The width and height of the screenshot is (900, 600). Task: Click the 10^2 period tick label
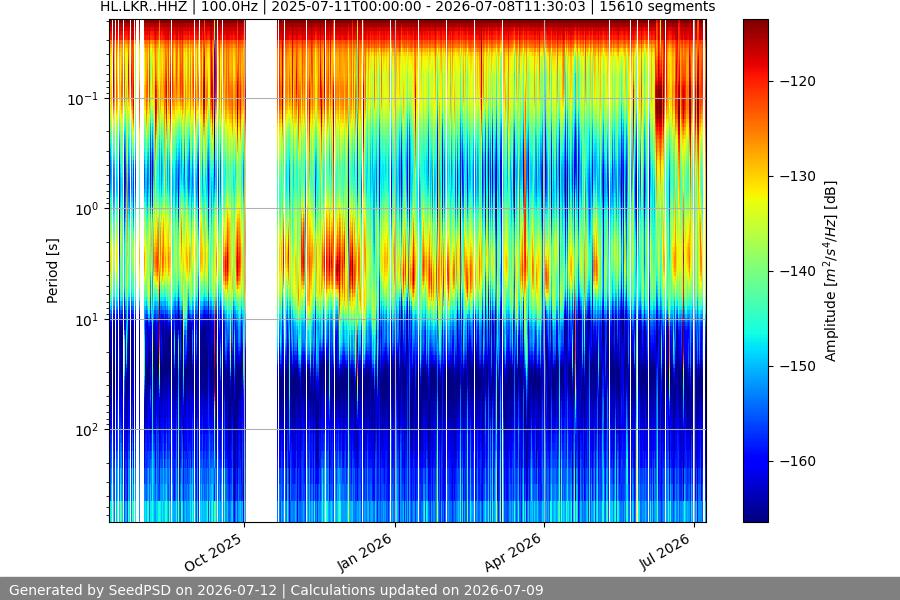86,430
